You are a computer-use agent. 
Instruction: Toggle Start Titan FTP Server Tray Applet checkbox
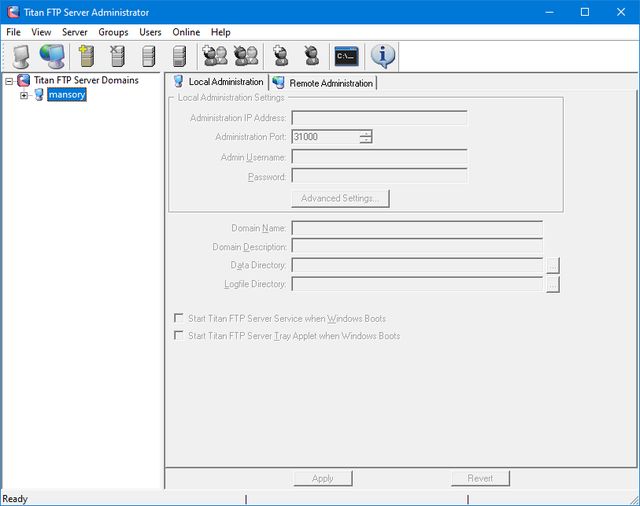click(x=179, y=336)
